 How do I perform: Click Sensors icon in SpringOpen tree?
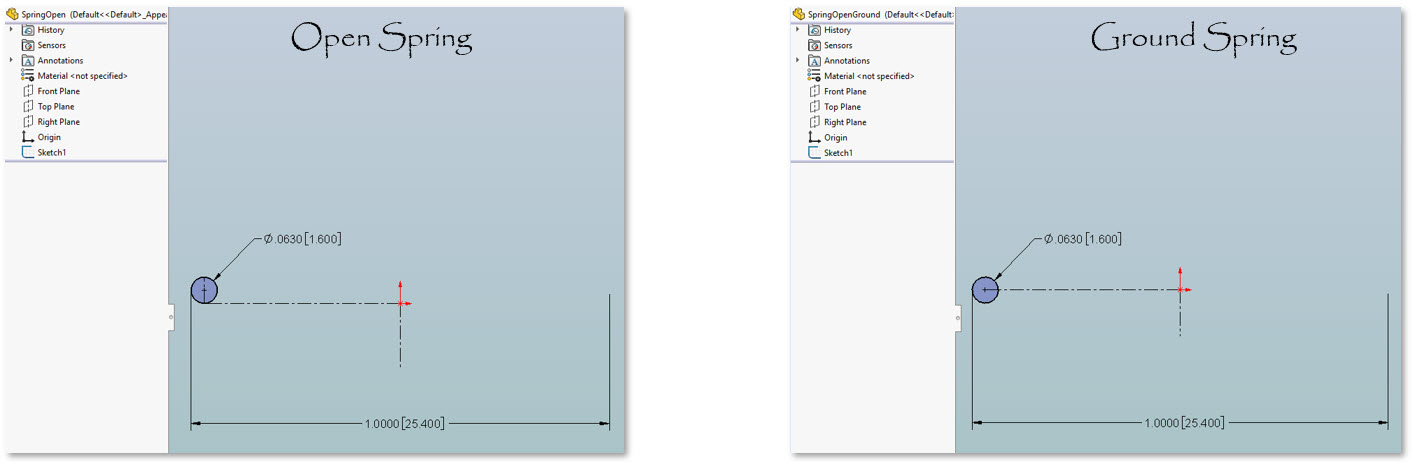(x=28, y=45)
